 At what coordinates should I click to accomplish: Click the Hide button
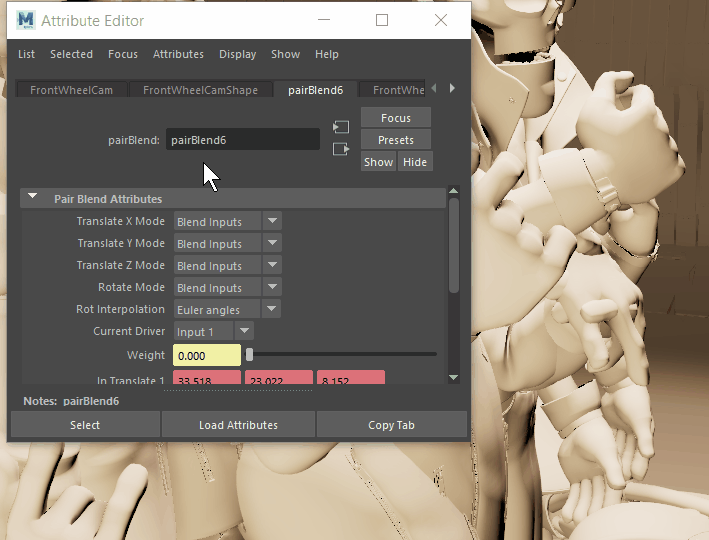pos(415,162)
